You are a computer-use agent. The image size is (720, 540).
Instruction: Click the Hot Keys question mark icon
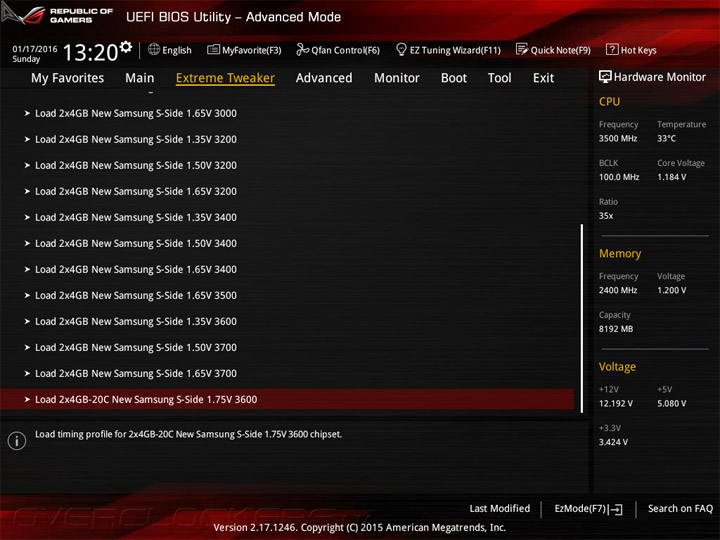click(x=612, y=49)
